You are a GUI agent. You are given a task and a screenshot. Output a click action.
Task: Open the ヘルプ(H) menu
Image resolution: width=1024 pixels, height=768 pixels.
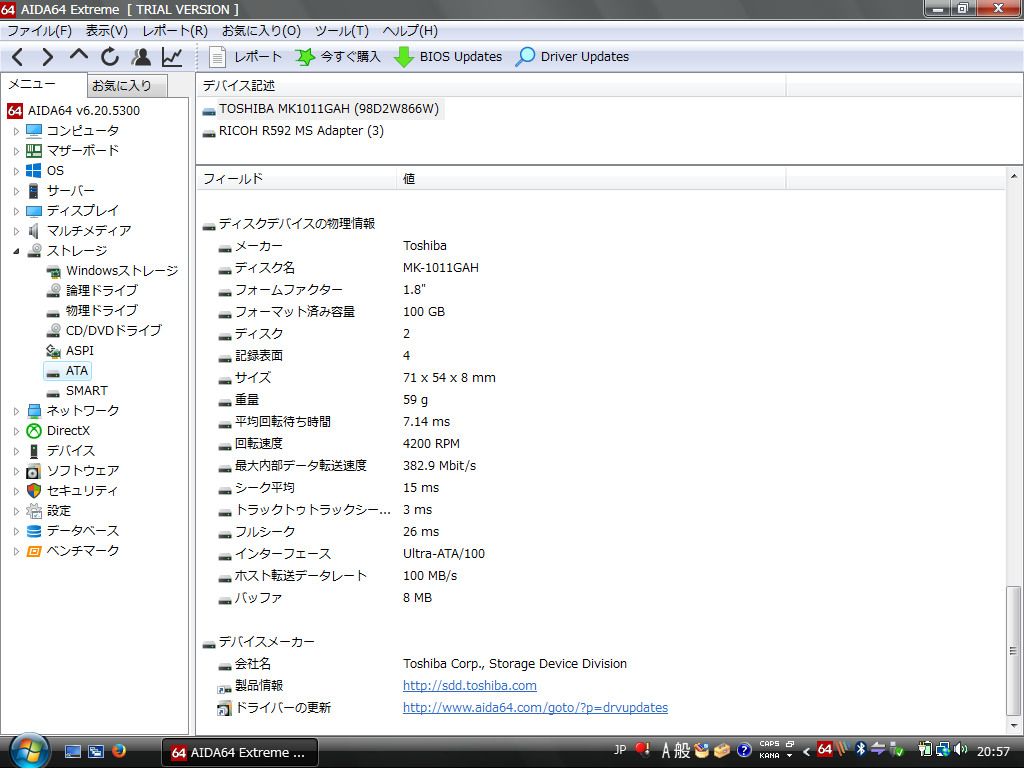point(410,31)
